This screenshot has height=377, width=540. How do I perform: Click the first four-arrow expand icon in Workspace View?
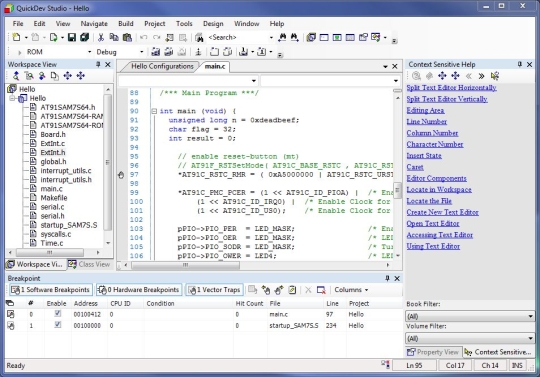tap(68, 76)
